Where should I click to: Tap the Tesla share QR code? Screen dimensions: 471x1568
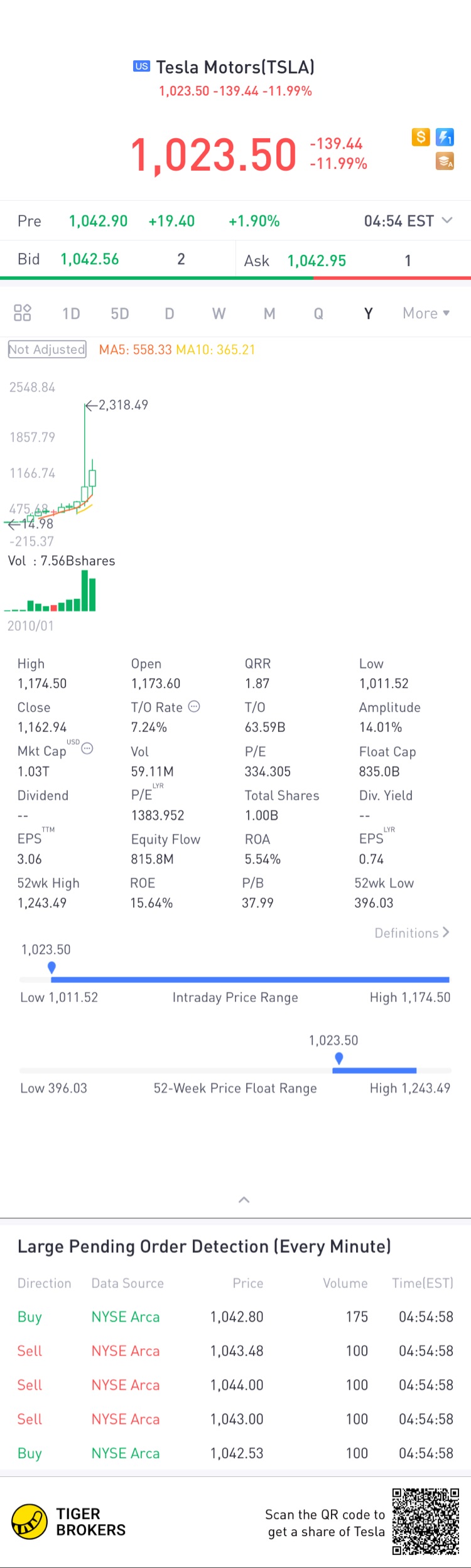(426, 1522)
